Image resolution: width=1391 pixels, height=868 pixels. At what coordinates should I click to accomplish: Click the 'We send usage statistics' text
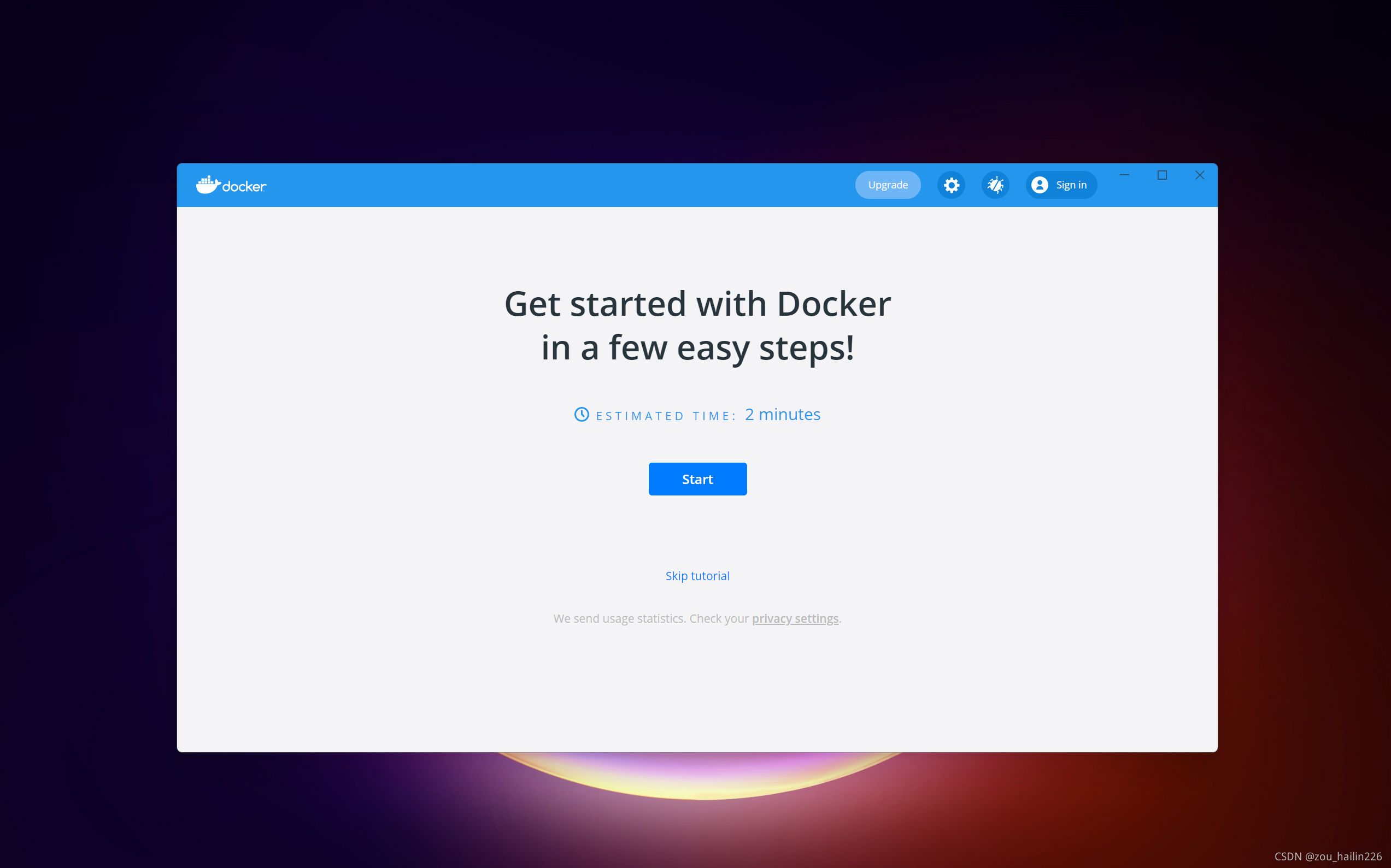click(619, 618)
